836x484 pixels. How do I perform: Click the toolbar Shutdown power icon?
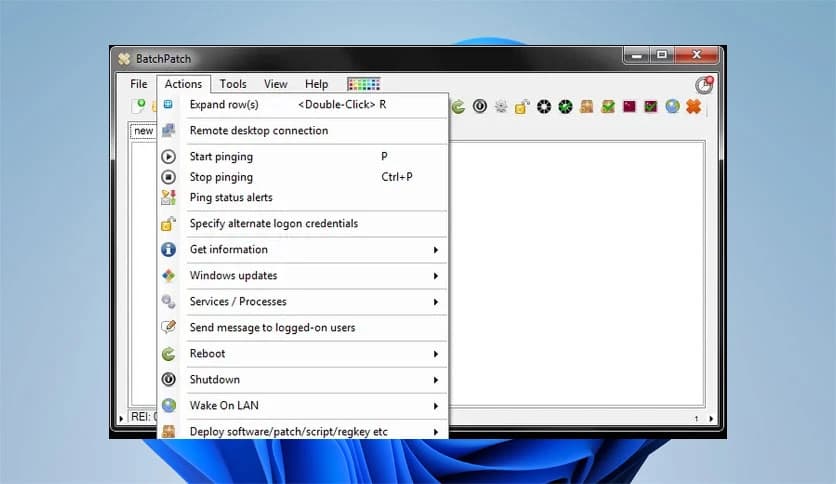480,106
